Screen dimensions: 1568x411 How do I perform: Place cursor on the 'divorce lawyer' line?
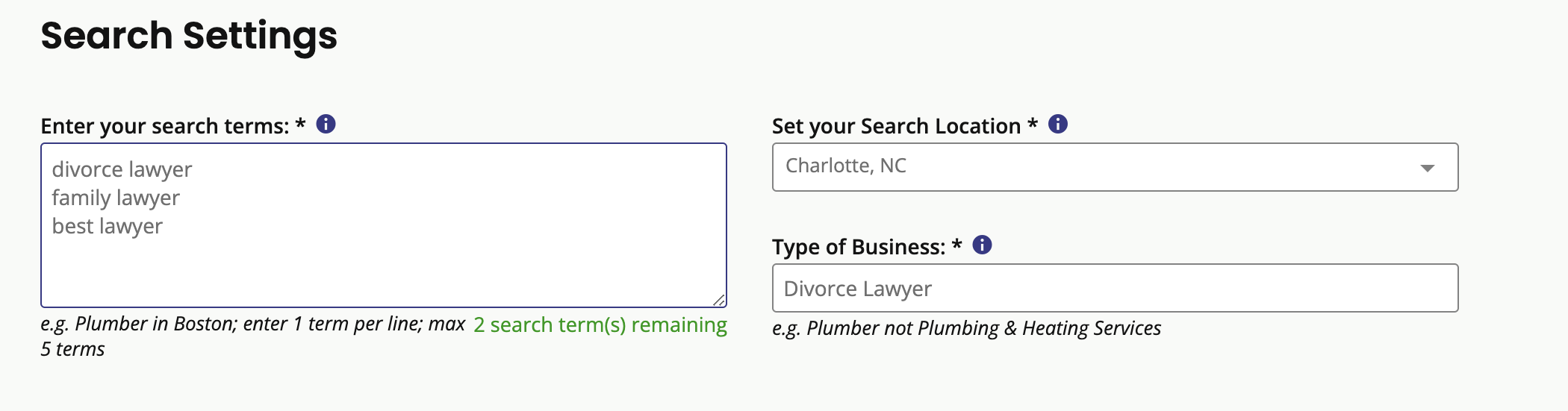pyautogui.click(x=122, y=170)
